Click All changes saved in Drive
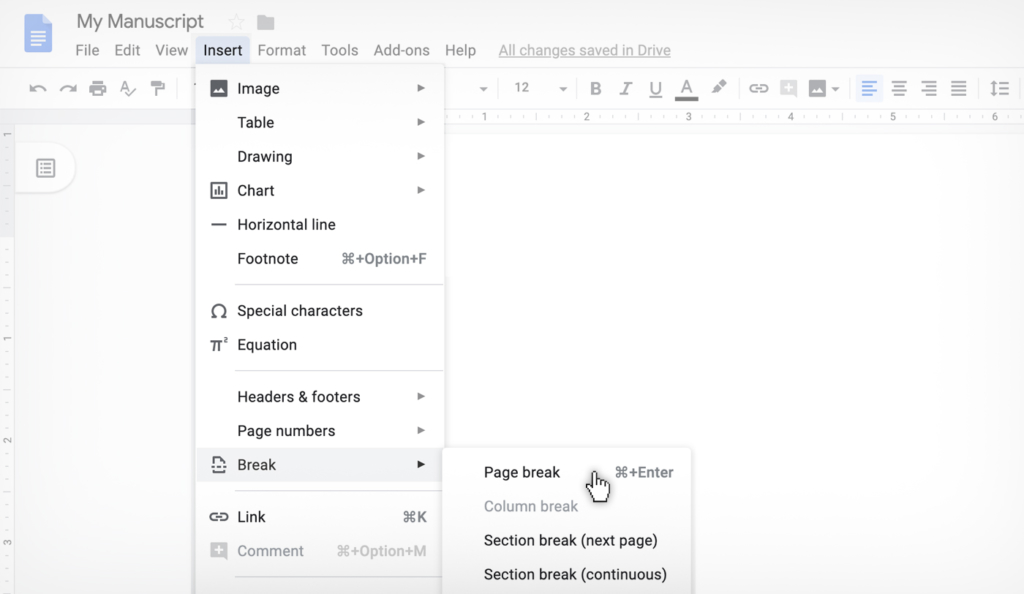The width and height of the screenshot is (1024, 594). (583, 49)
